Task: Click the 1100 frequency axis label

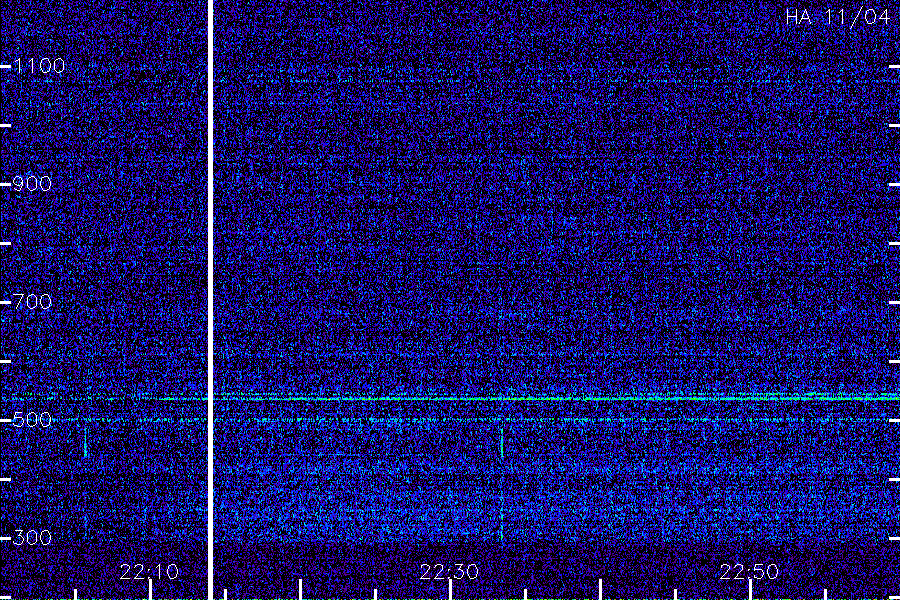Action: (39, 66)
